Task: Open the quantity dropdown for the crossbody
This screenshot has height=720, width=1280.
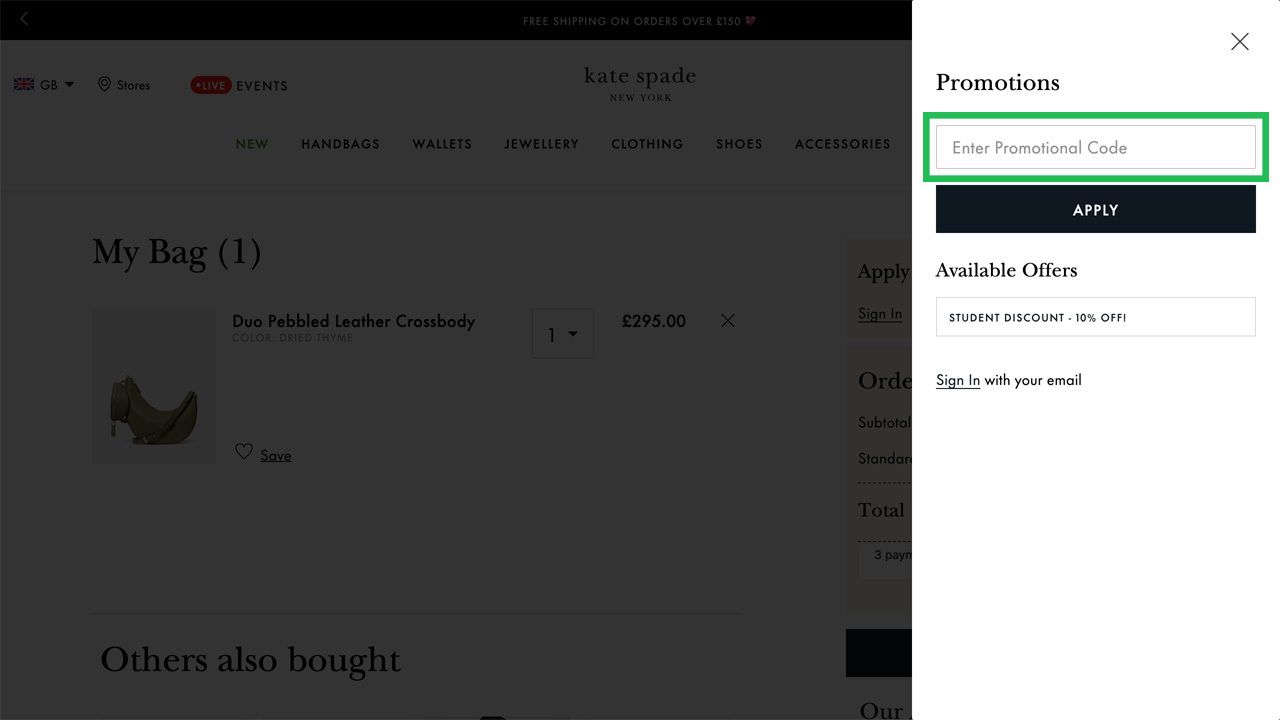Action: tap(563, 334)
